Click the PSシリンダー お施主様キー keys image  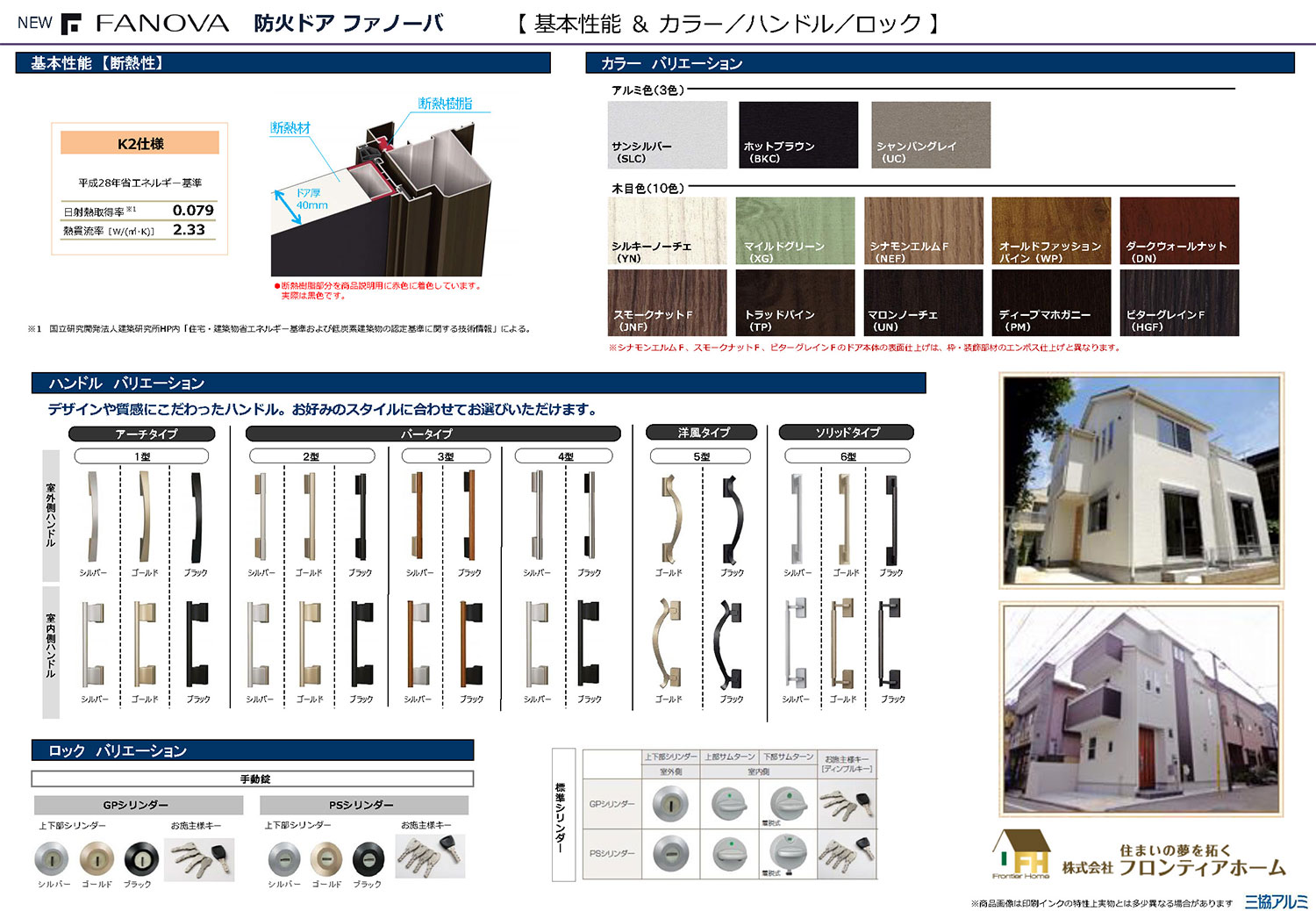point(430,856)
